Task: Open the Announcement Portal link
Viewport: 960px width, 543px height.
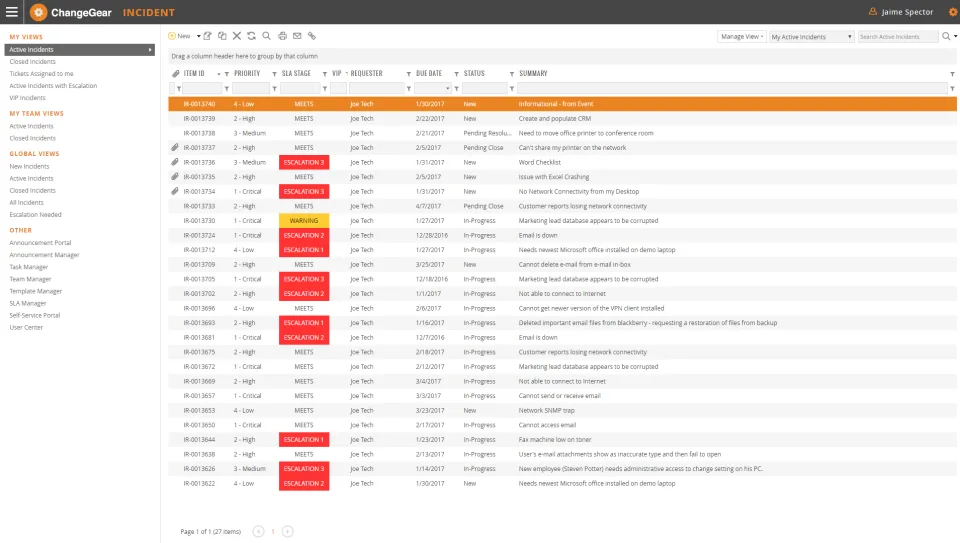Action: (40, 243)
